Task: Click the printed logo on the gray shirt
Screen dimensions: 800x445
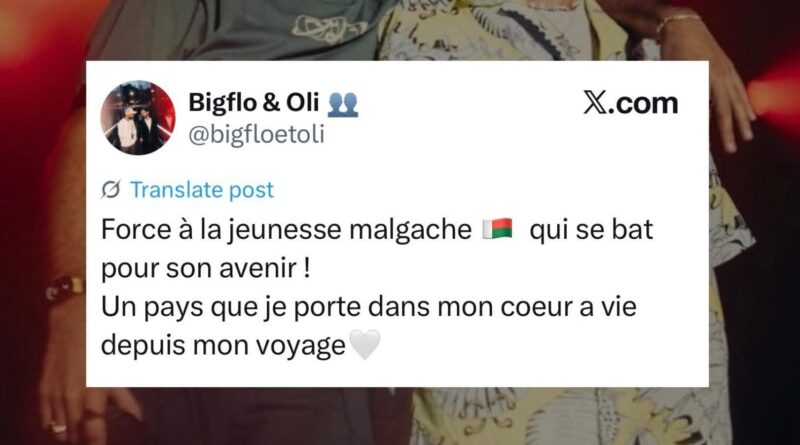Action: pyautogui.click(x=328, y=29)
